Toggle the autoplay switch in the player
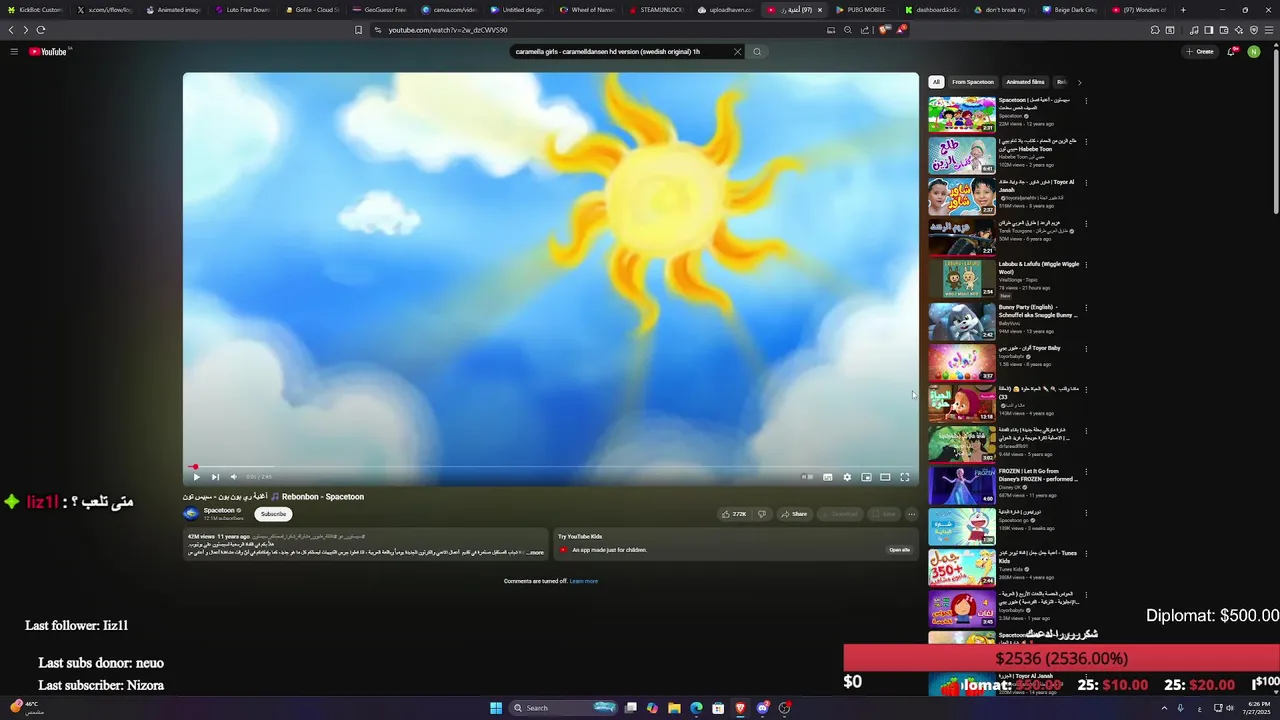The image size is (1280, 720). [807, 477]
